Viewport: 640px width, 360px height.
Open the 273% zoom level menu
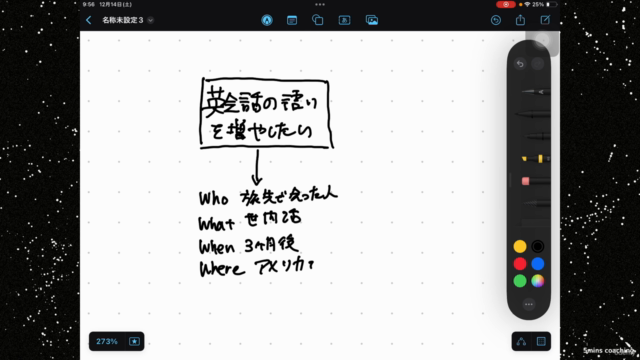point(107,341)
